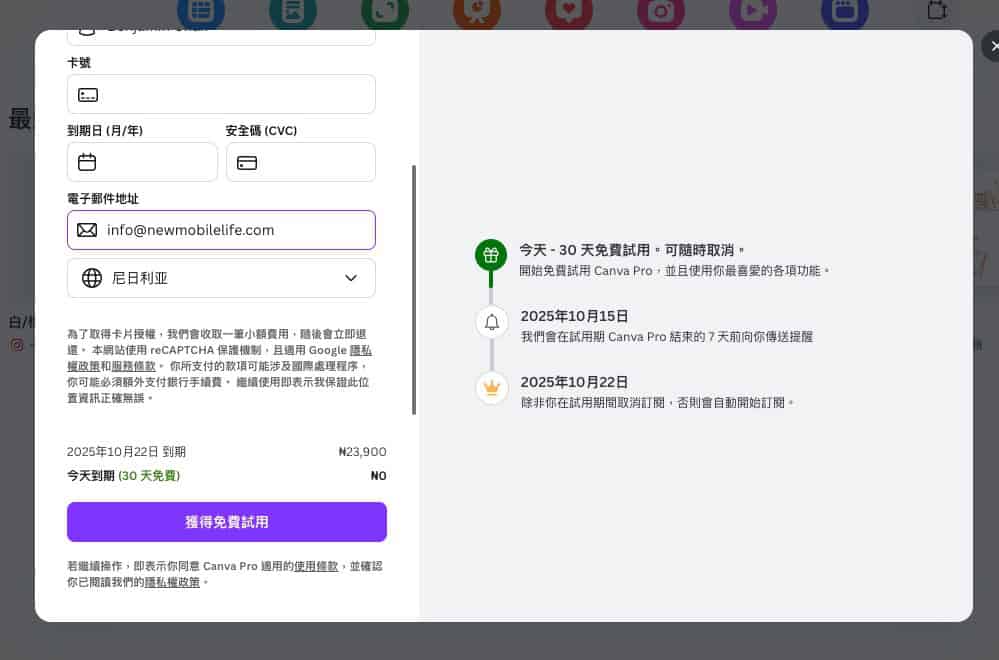Click the email address field with info@newmobilelife.com

[x=235, y=230]
